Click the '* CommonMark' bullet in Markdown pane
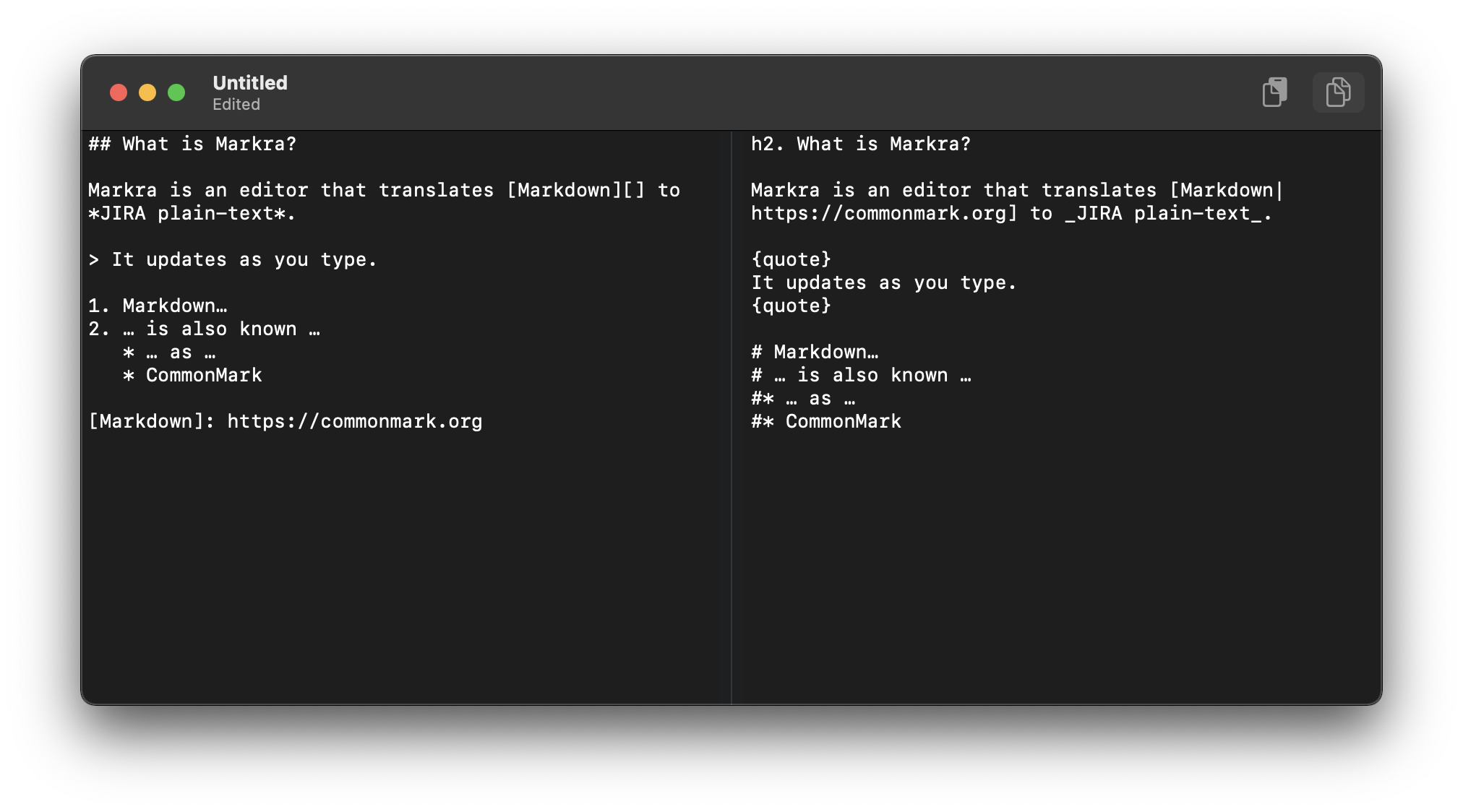The image size is (1463, 812). 192,376
